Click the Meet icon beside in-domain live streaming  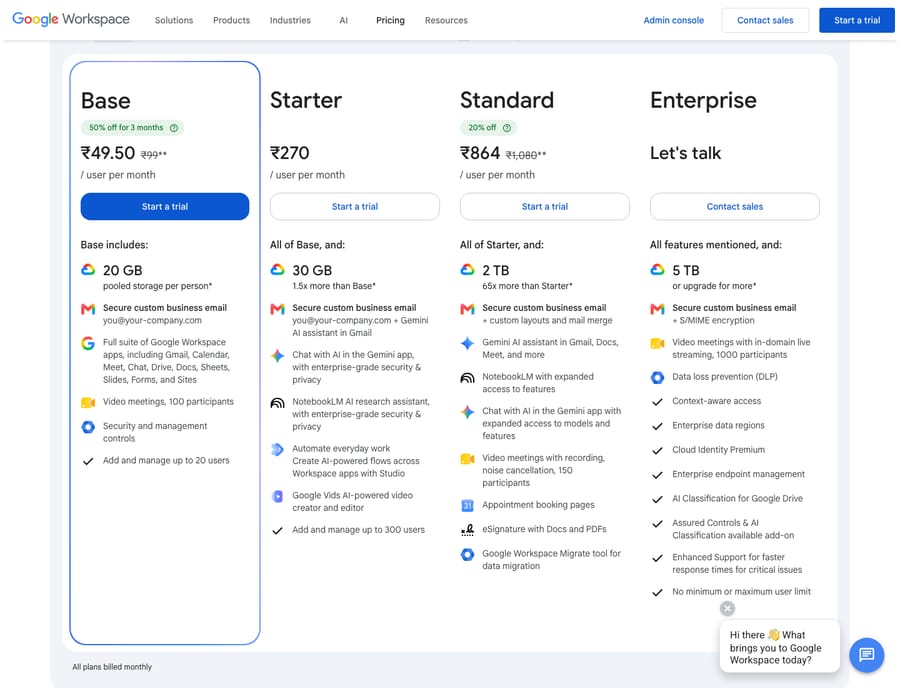click(657, 343)
